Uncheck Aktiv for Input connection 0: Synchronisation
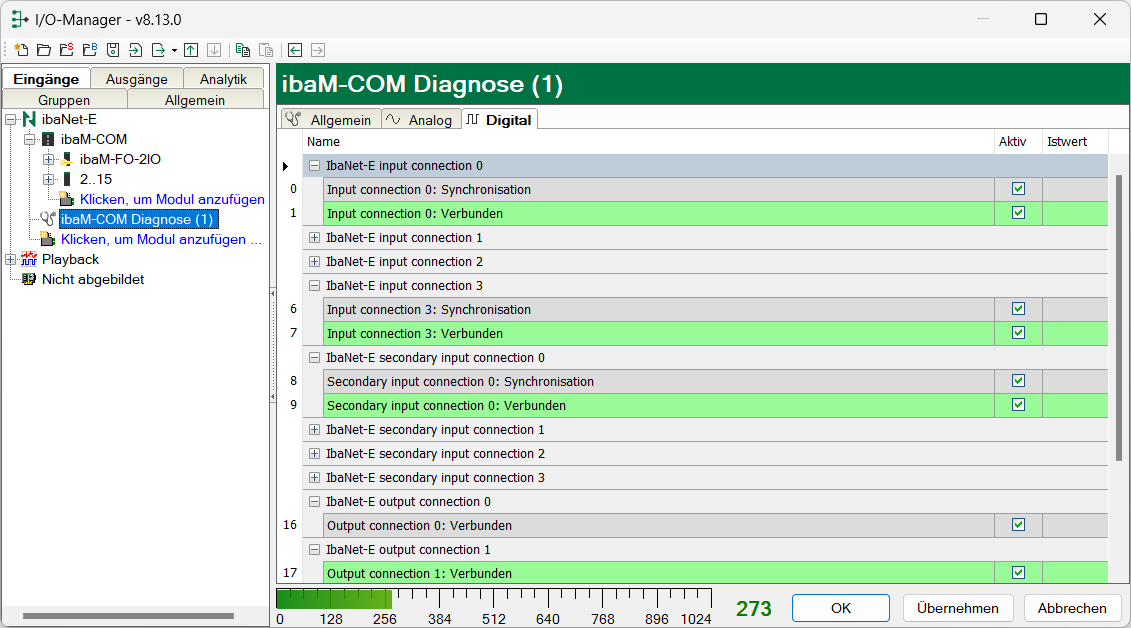This screenshot has height=628, width=1131. click(x=1018, y=189)
